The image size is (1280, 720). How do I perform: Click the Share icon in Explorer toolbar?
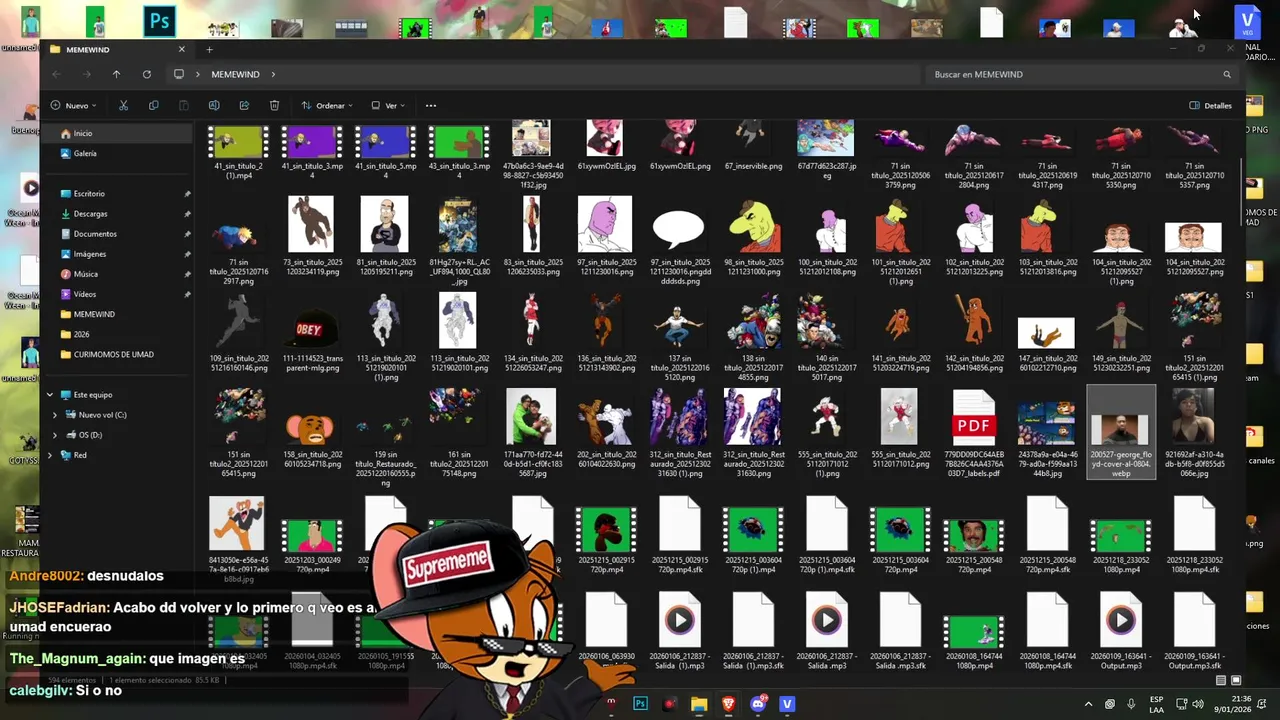(x=244, y=105)
